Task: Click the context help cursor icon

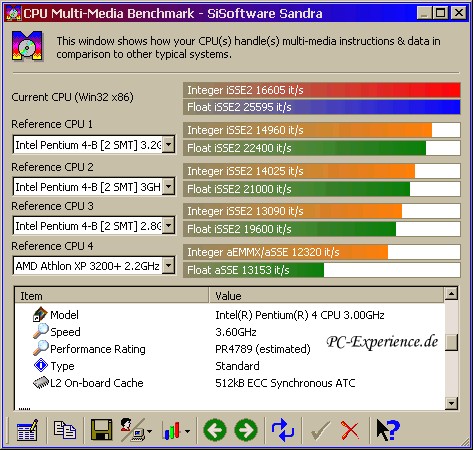Action: [x=388, y=430]
